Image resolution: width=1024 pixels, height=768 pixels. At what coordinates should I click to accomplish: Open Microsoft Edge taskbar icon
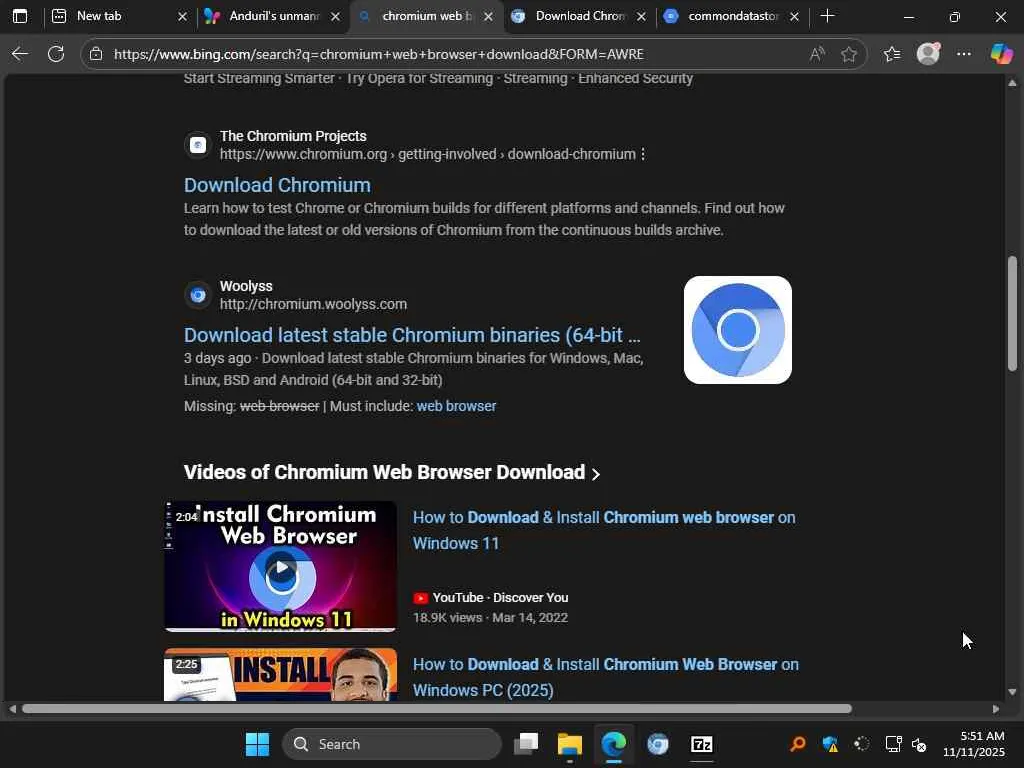point(613,744)
